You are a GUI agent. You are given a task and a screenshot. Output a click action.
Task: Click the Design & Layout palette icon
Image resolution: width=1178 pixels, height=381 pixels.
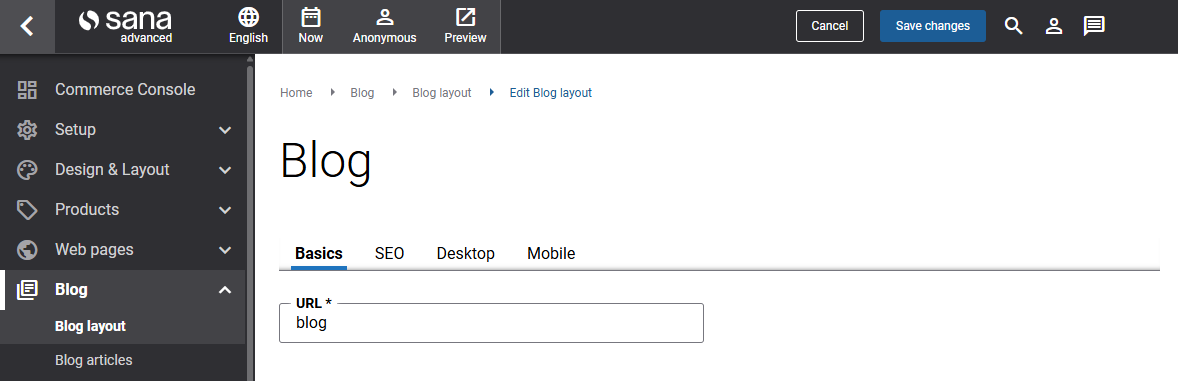27,170
